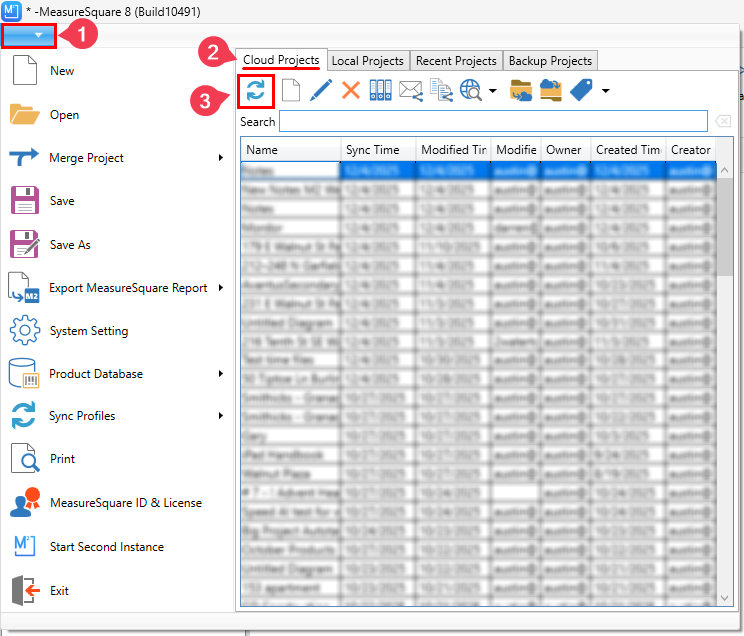Click the Save As floppy pencil icon
Viewport: 744px width, 636px height.
(x=25, y=244)
